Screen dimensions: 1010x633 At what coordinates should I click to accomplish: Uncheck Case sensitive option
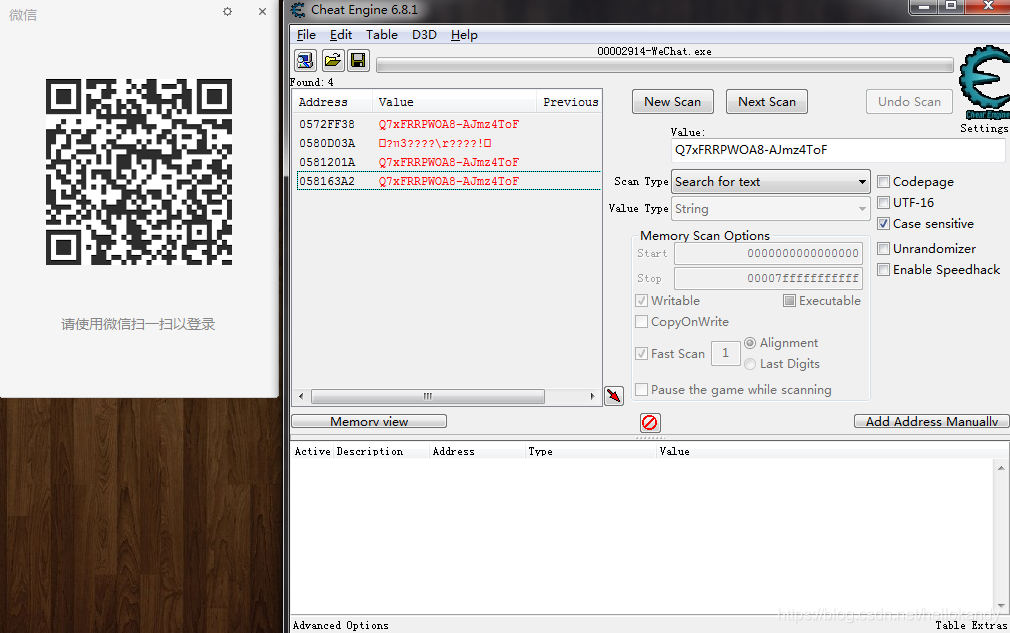click(x=884, y=224)
